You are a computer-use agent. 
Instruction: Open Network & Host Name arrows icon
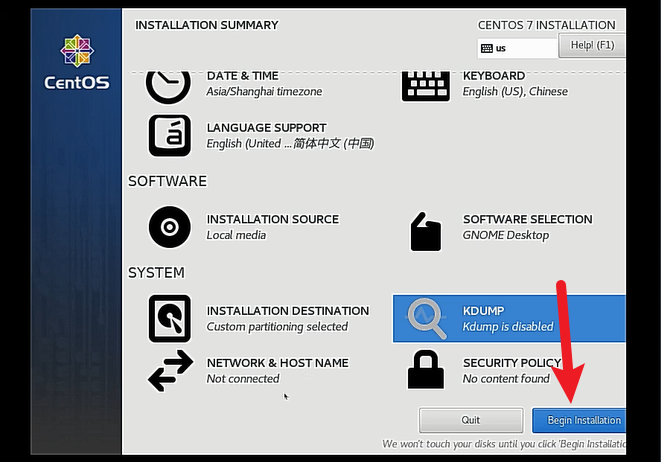(170, 371)
